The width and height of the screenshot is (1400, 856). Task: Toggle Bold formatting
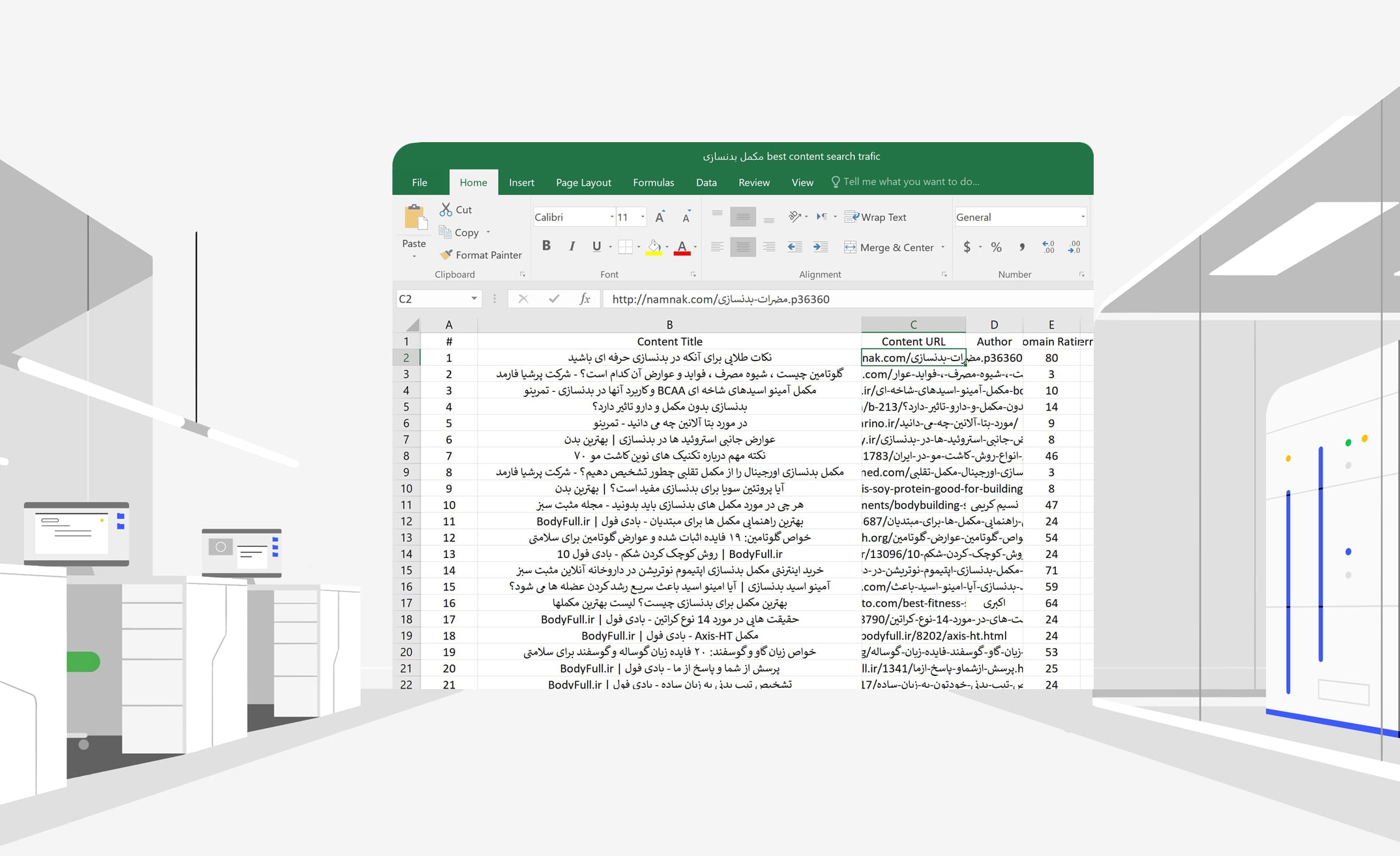[x=546, y=246]
